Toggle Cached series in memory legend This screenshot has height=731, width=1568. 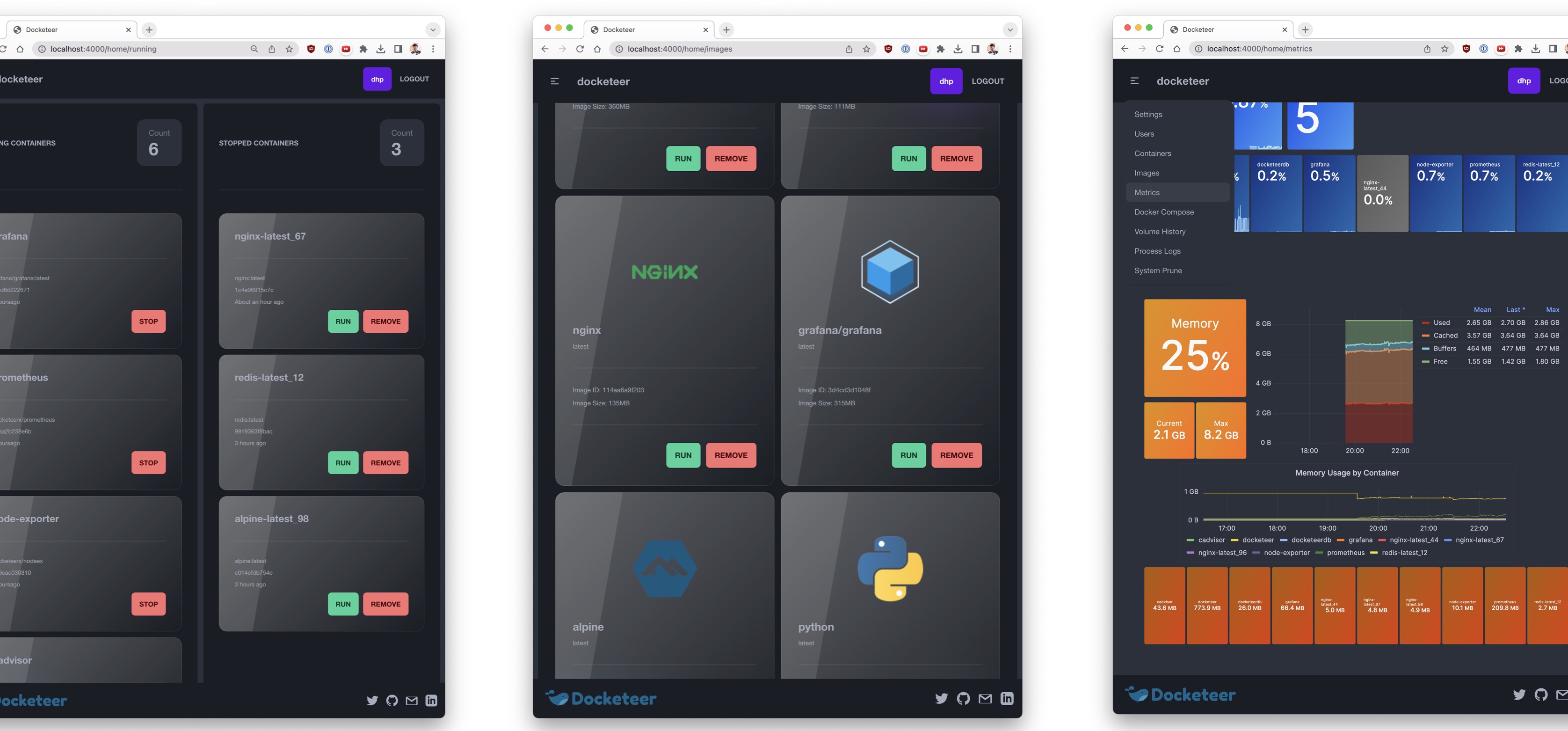click(x=1445, y=336)
